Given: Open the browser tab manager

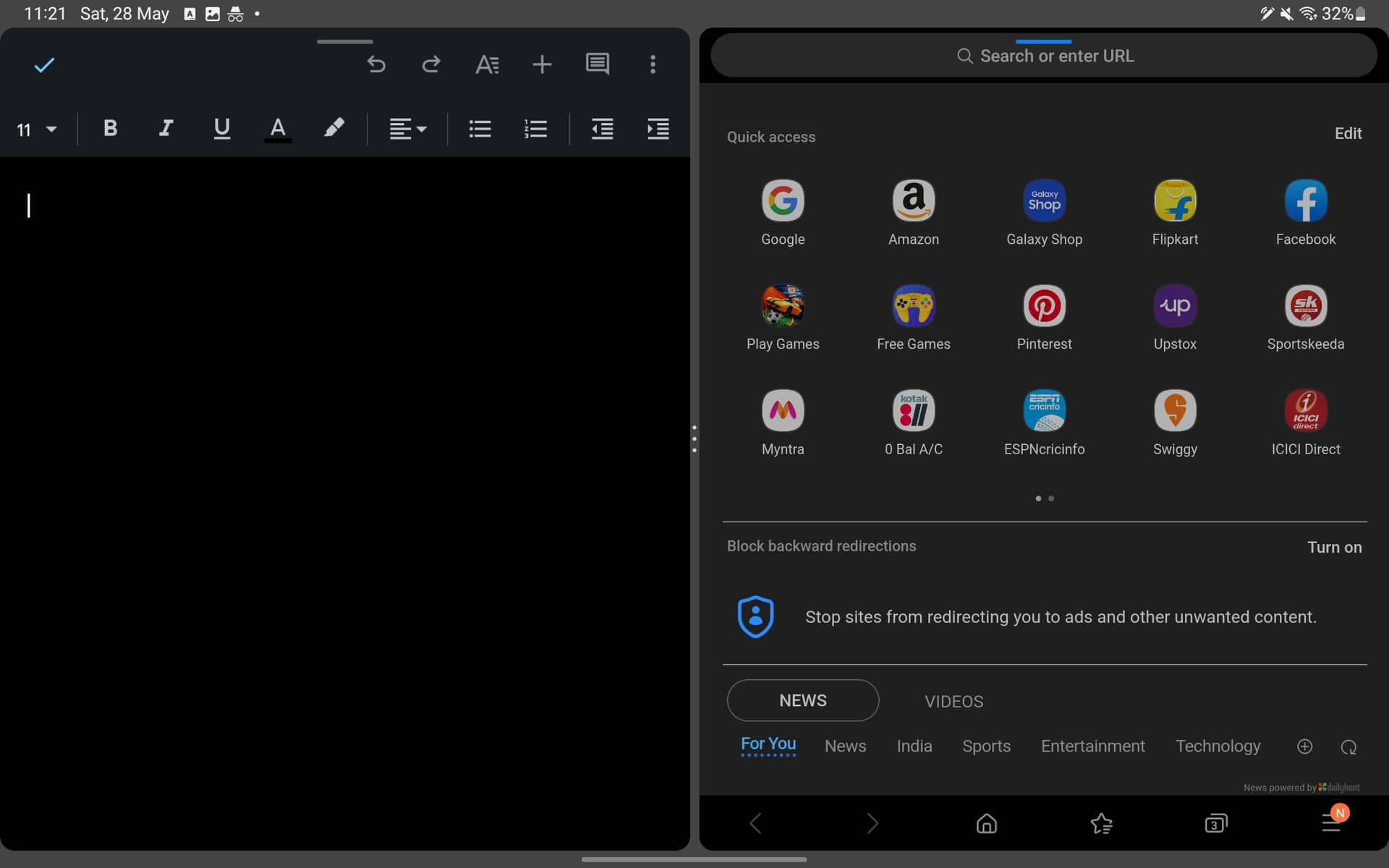Looking at the screenshot, I should [1216, 822].
